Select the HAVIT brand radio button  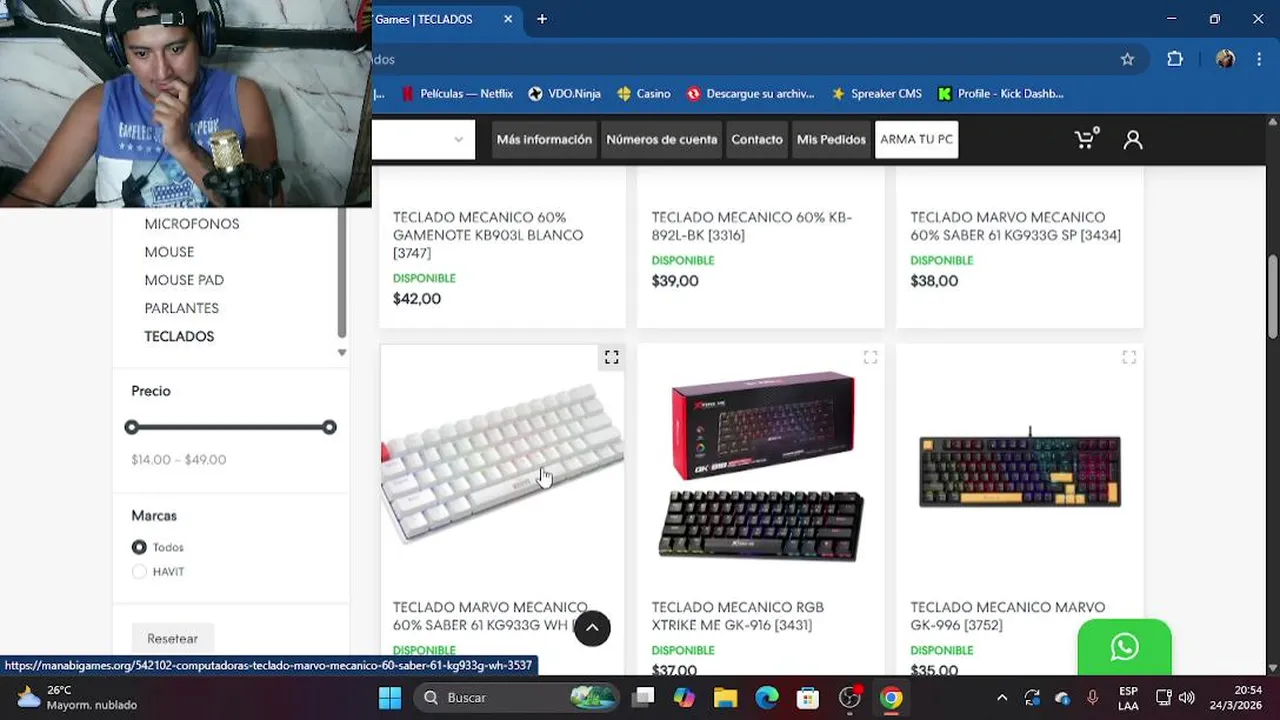coord(139,572)
